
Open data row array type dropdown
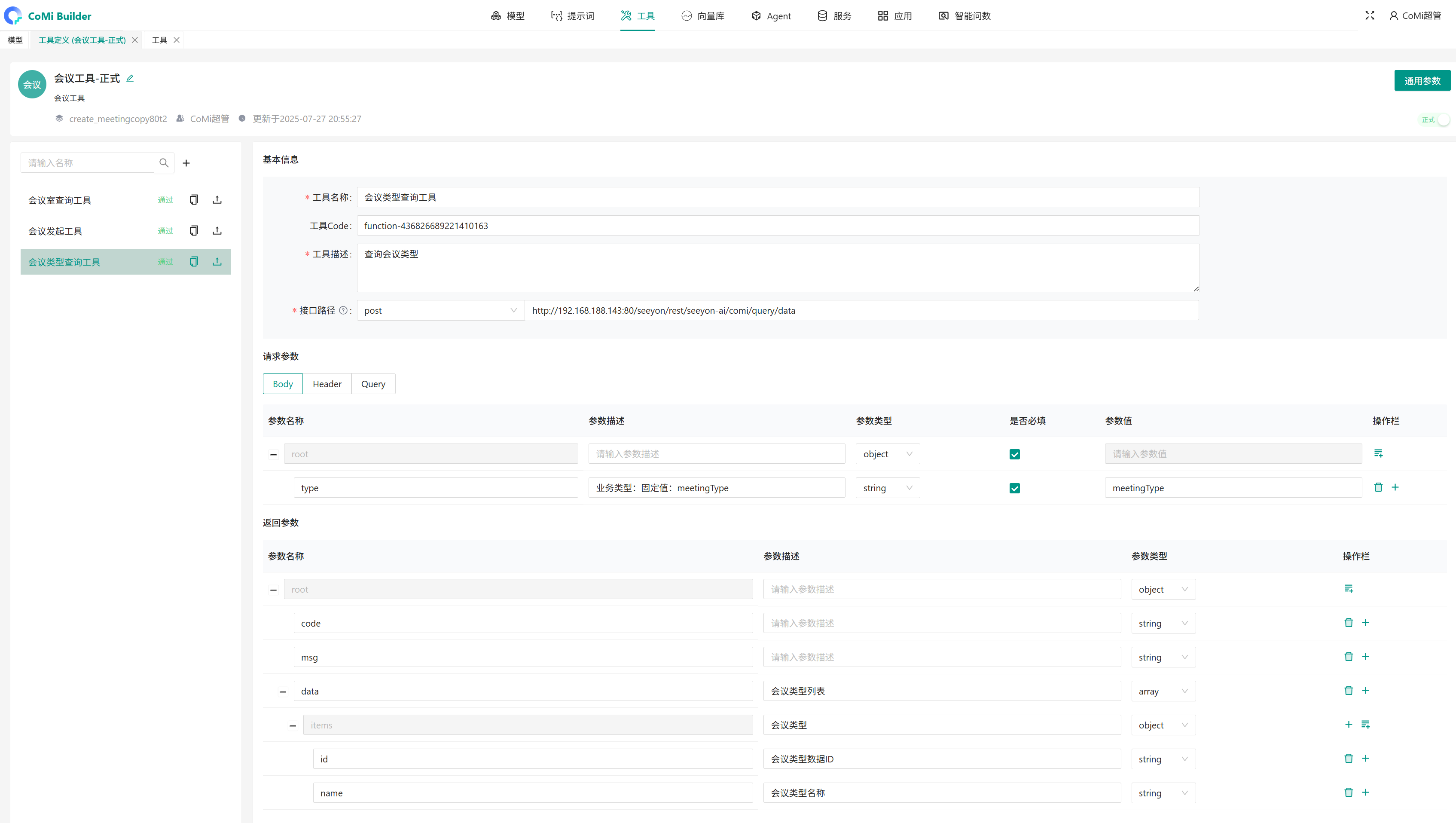[1163, 691]
